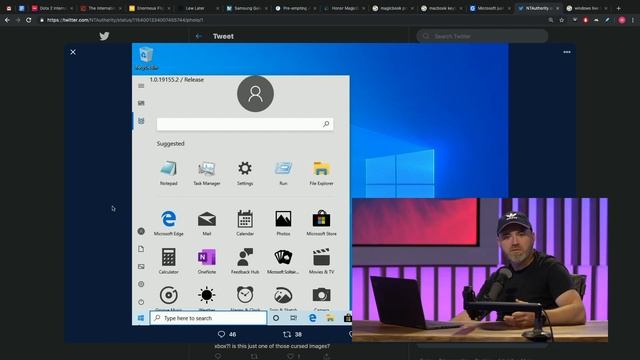Click the back arrow beside Tweet

(199, 36)
